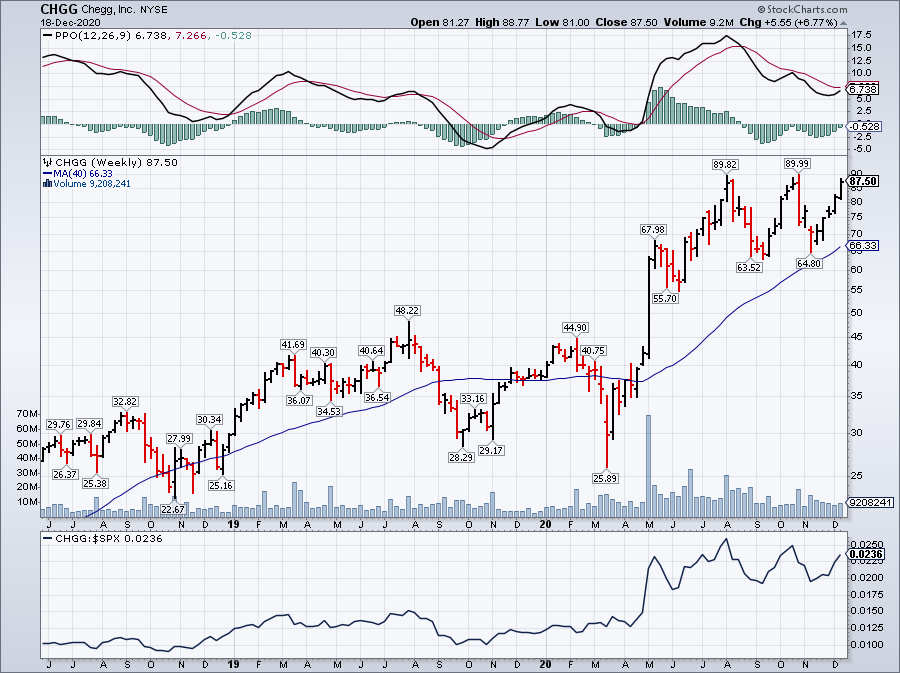This screenshot has height=673, width=900.
Task: Click the 66.33 moving average tag
Action: coord(863,246)
